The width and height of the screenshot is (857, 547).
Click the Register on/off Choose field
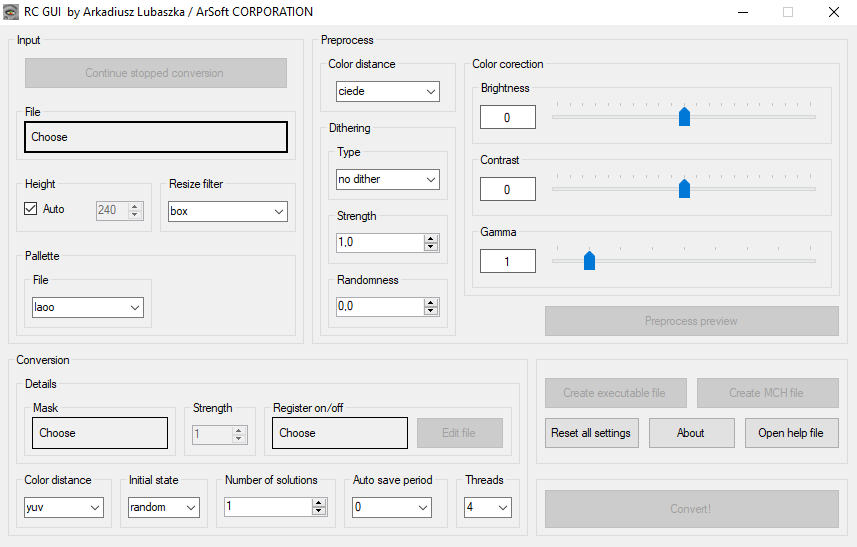[x=340, y=433]
